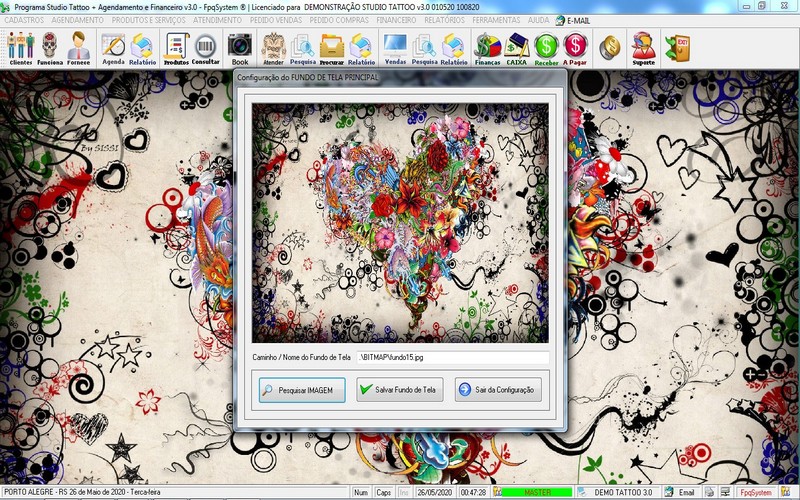Click DEMO TATTOO 3.0 in status bar
800x500 pixels.
pos(622,492)
